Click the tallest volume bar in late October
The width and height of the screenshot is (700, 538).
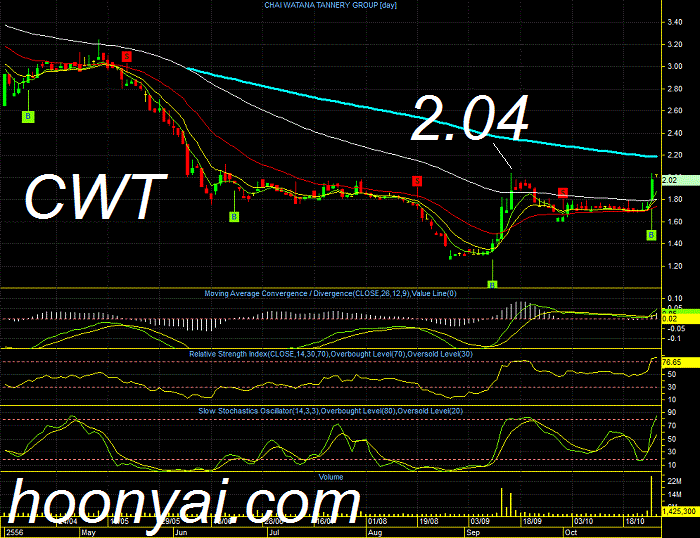tap(651, 496)
